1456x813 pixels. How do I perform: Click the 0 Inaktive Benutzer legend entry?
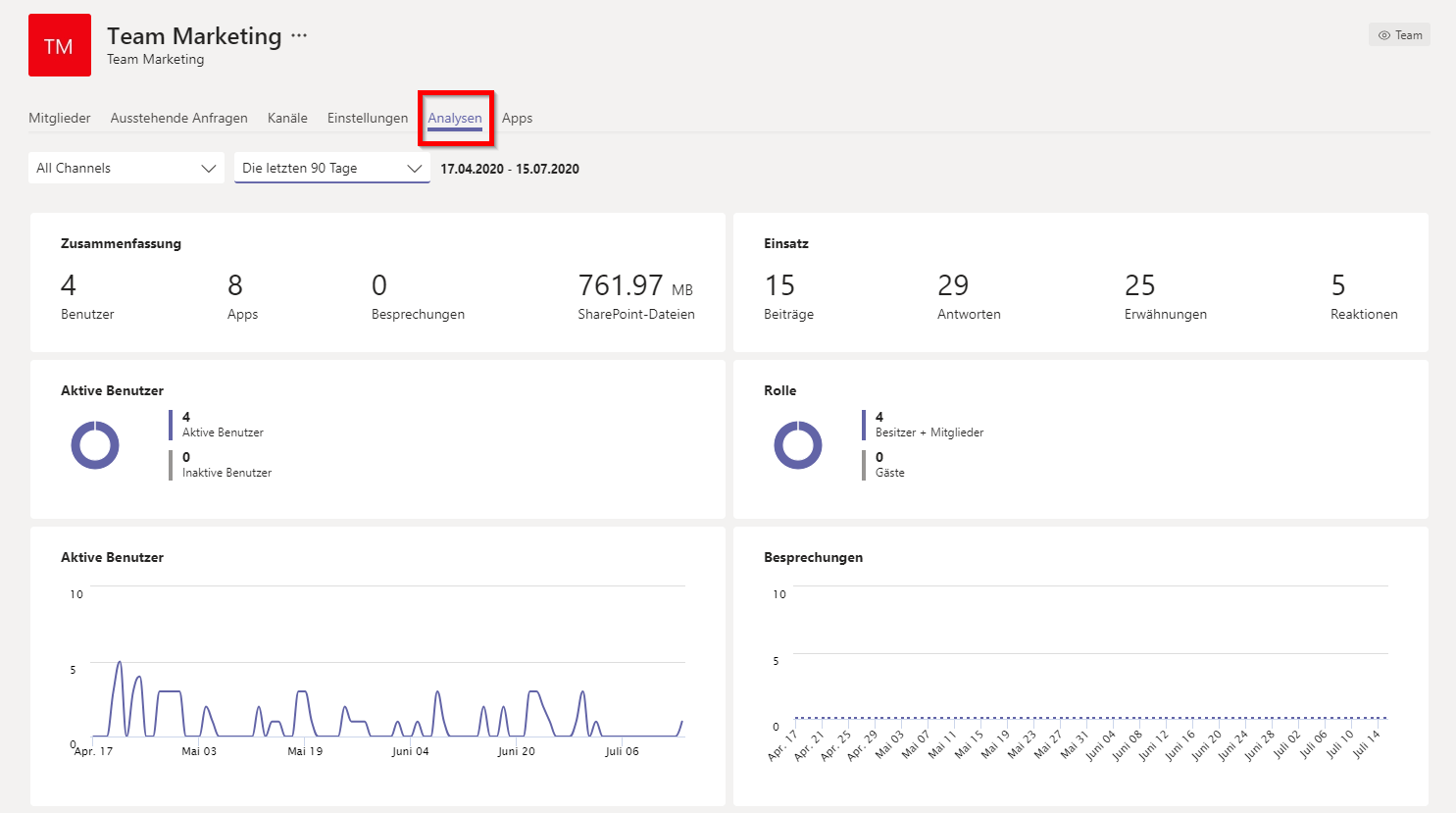[x=221, y=465]
